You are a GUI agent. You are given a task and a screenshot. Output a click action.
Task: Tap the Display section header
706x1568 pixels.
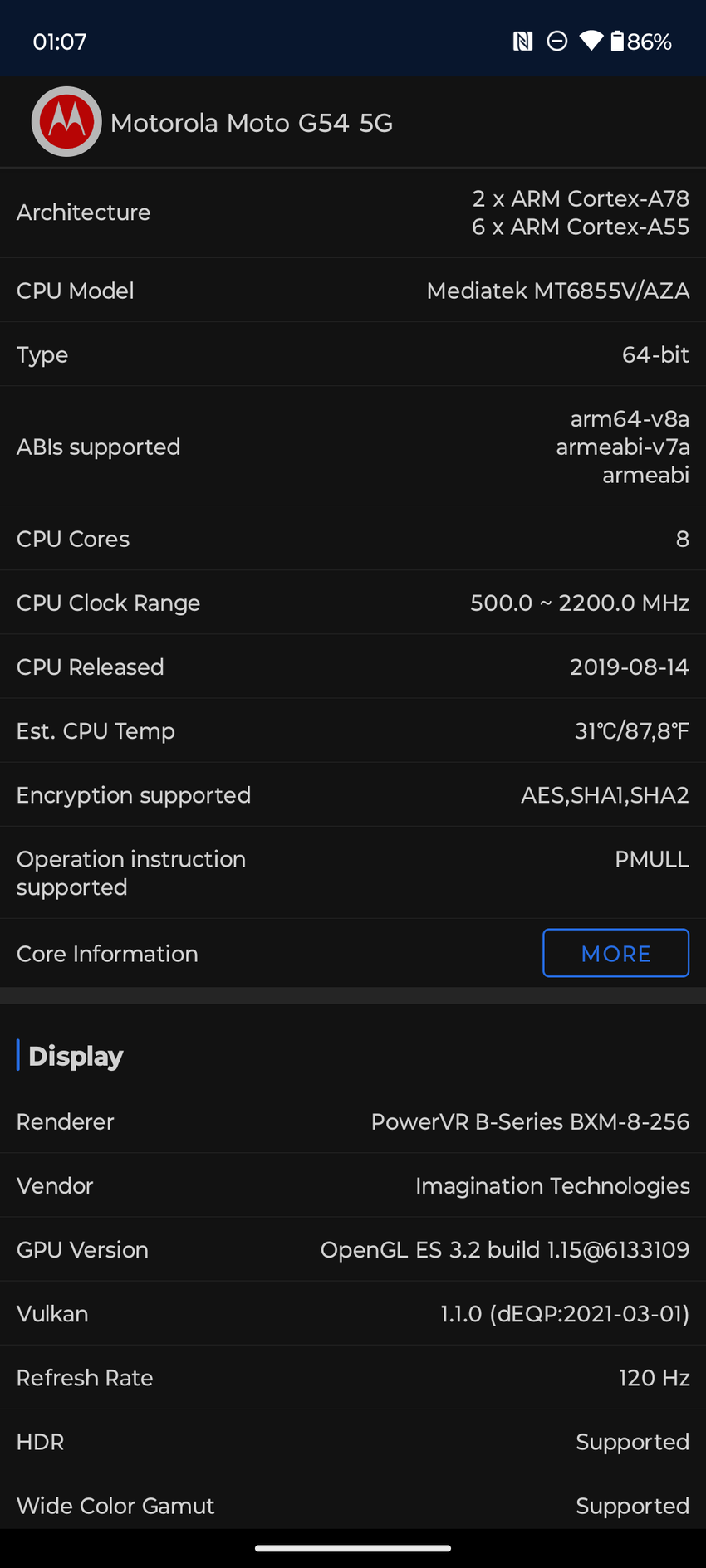pos(76,1056)
